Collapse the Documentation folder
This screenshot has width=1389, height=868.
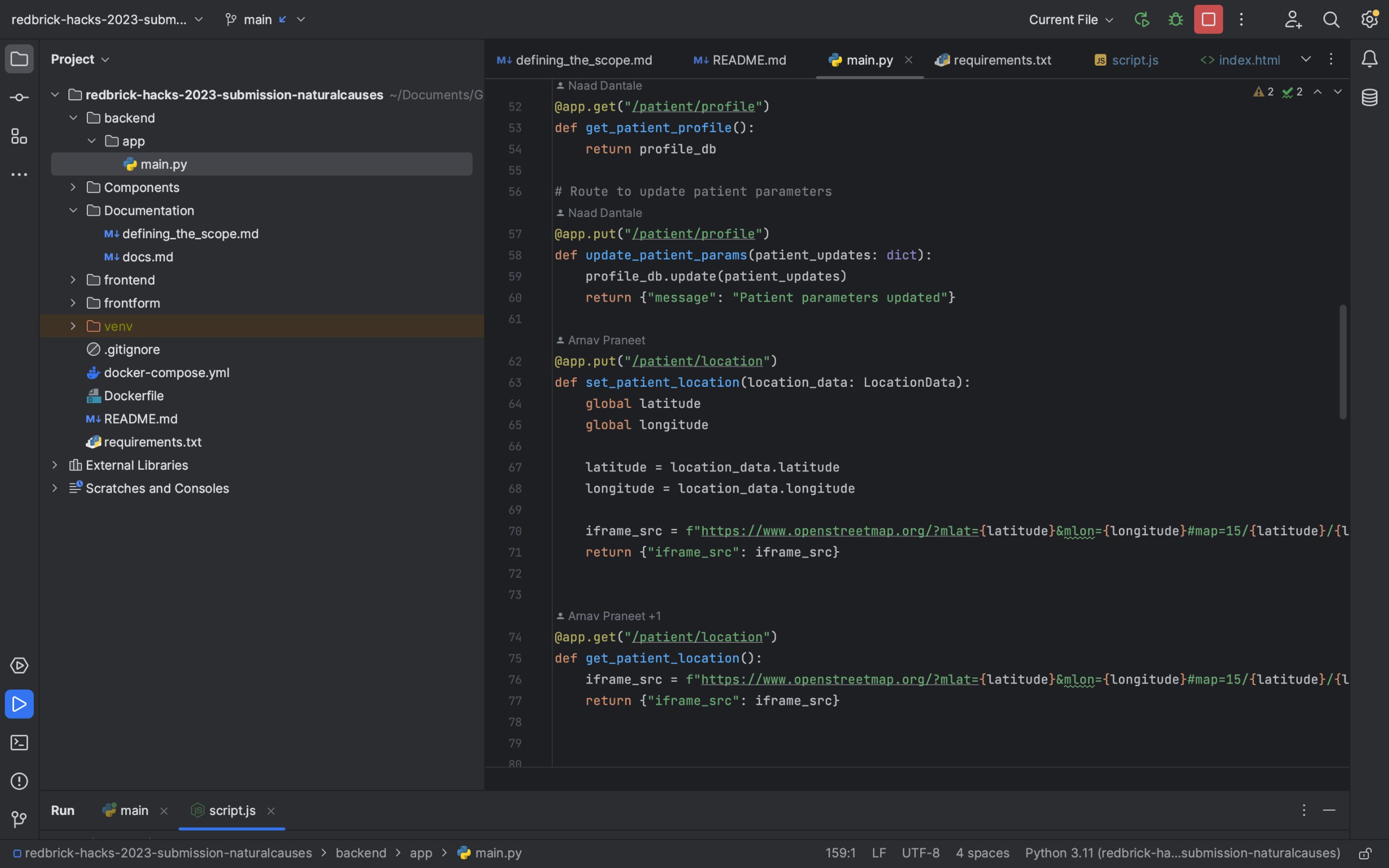tap(73, 210)
